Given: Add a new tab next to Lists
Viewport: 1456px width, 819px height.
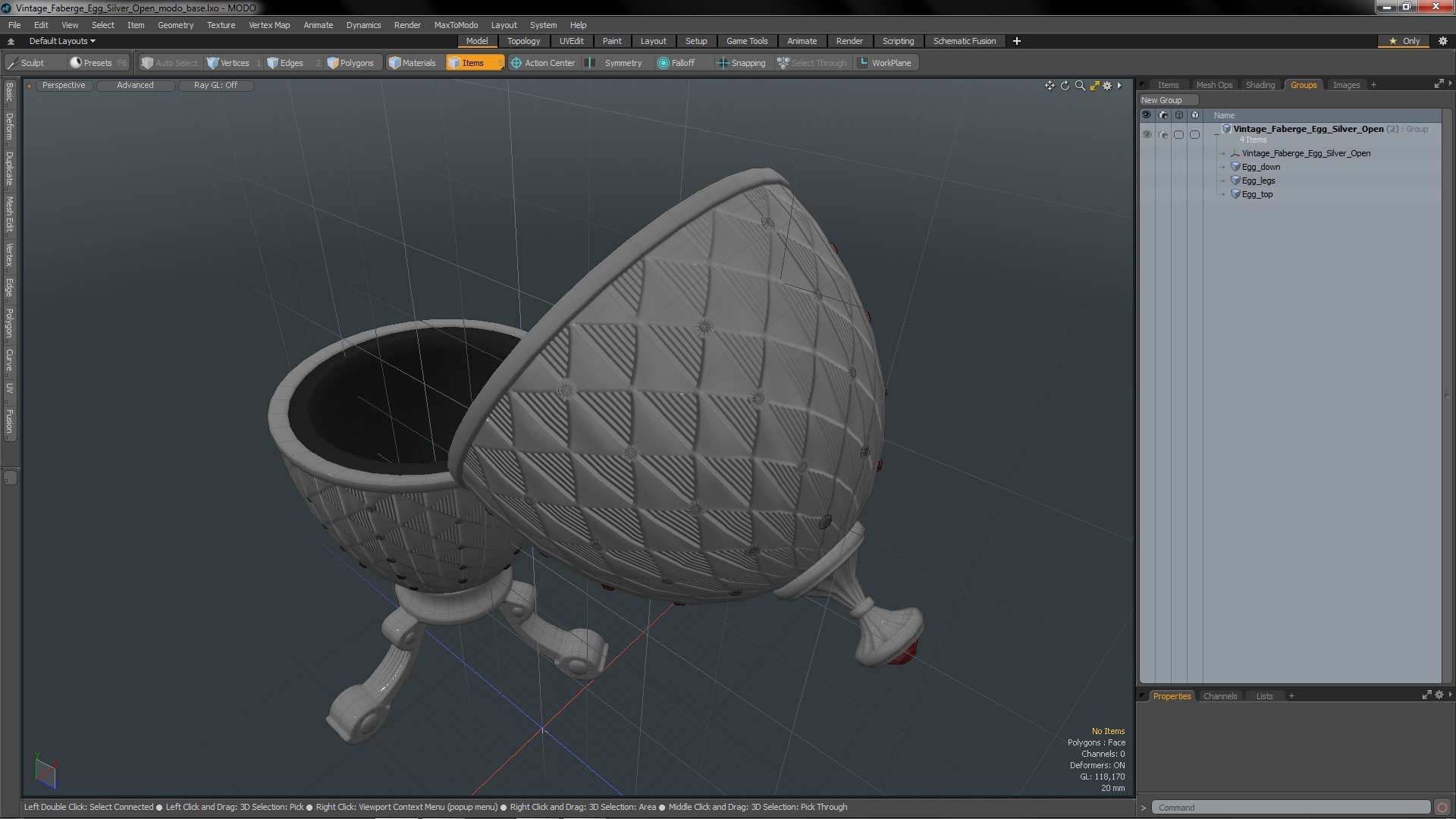Looking at the screenshot, I should pos(1291,696).
